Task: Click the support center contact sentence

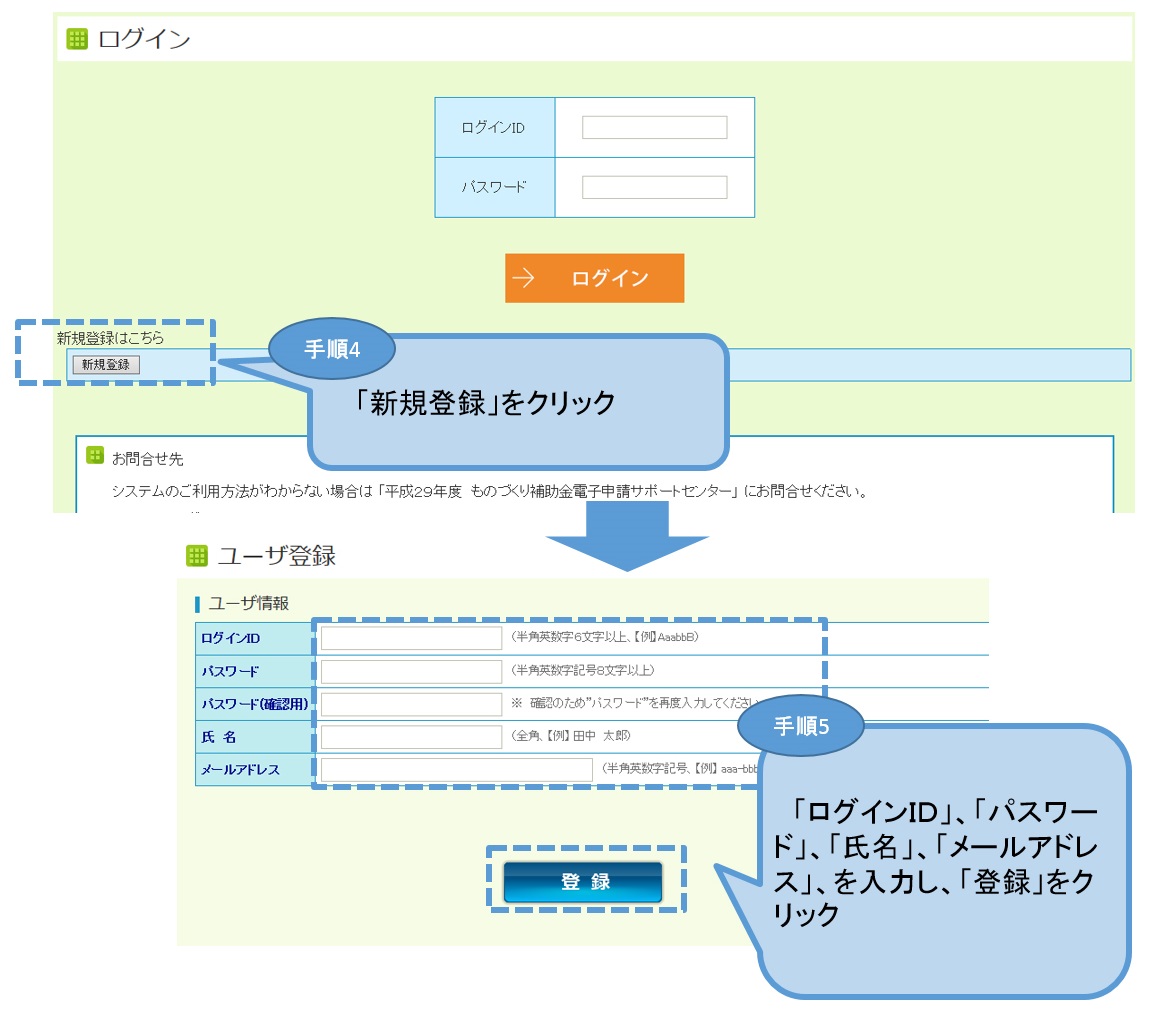Action: [490, 491]
